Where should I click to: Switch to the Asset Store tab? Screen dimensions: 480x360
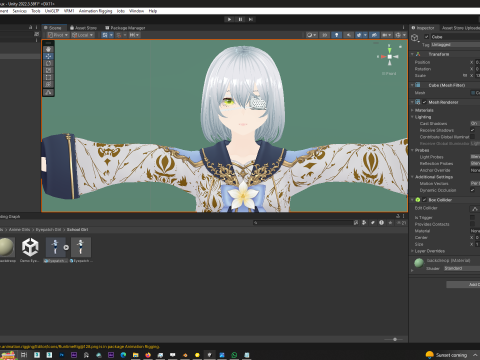coord(83,28)
